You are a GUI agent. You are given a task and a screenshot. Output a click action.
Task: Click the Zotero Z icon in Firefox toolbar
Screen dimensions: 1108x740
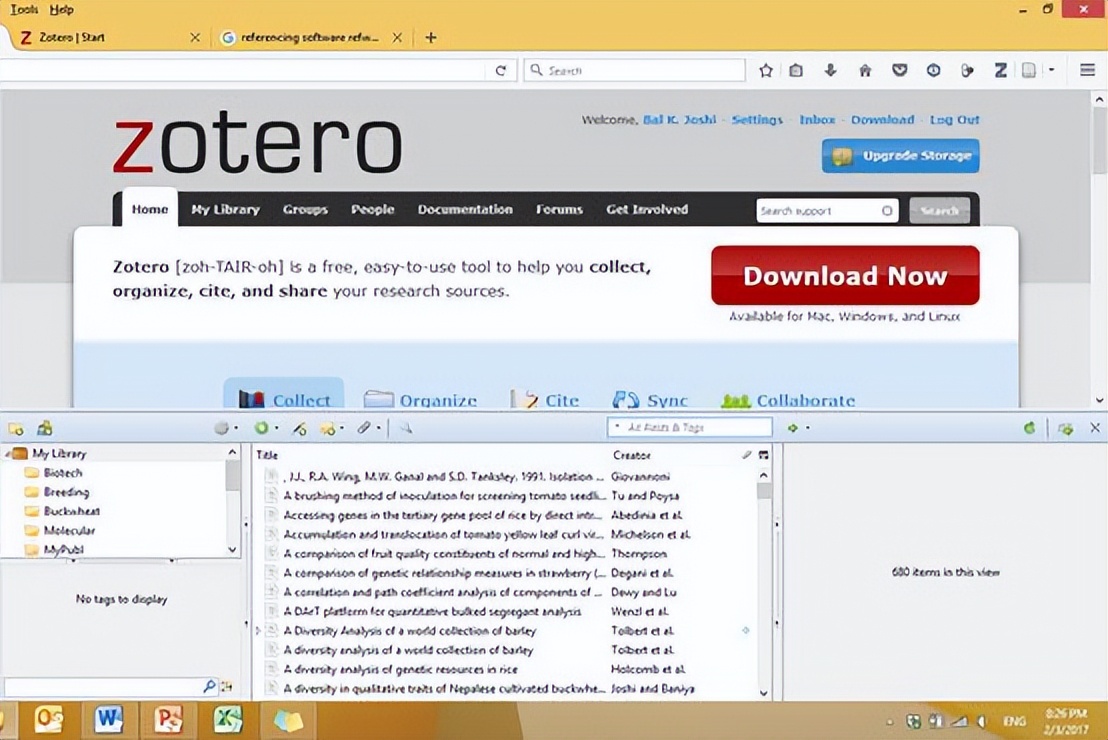1000,70
